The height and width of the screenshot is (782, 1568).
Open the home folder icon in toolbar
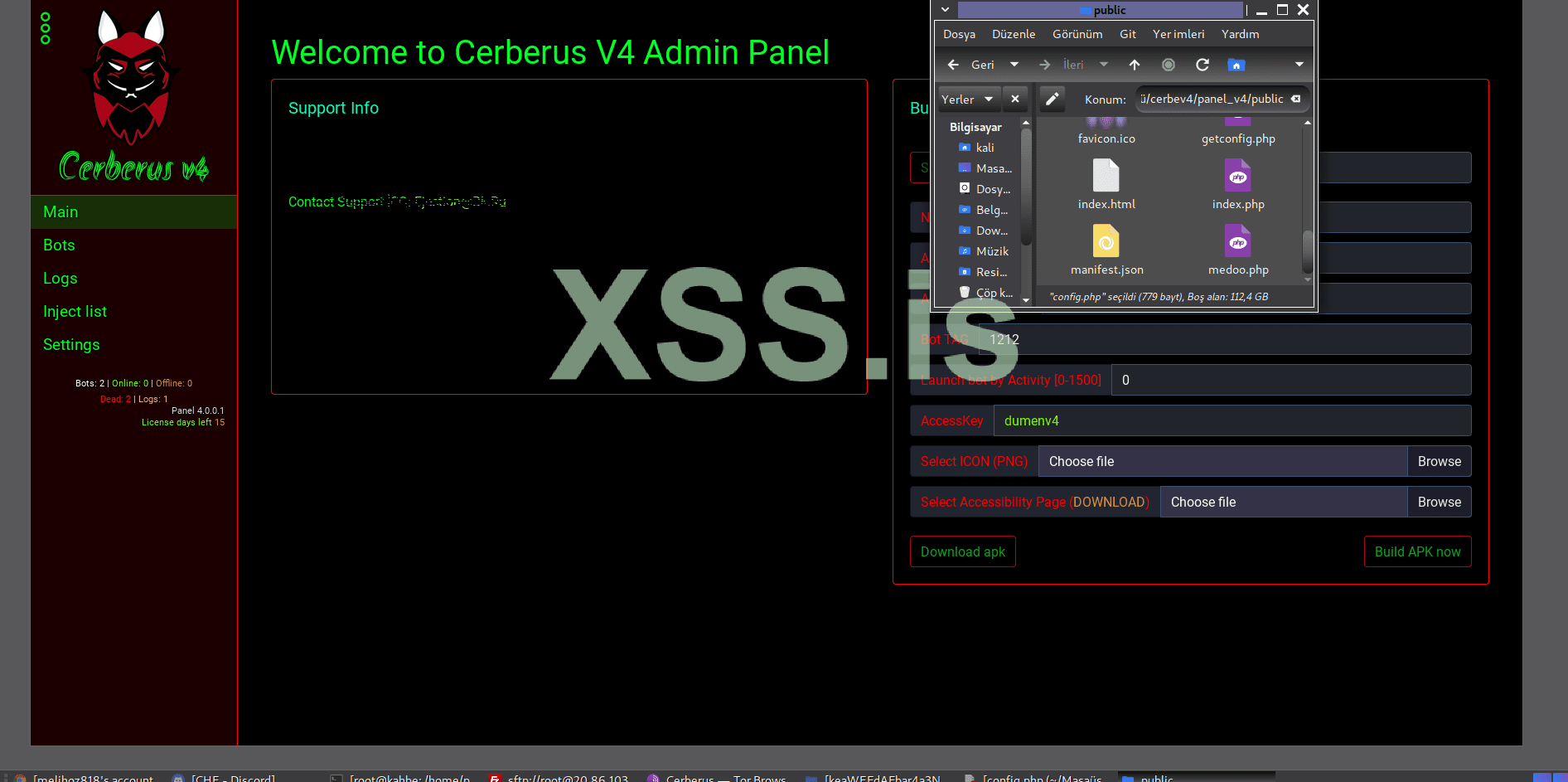click(x=1236, y=65)
